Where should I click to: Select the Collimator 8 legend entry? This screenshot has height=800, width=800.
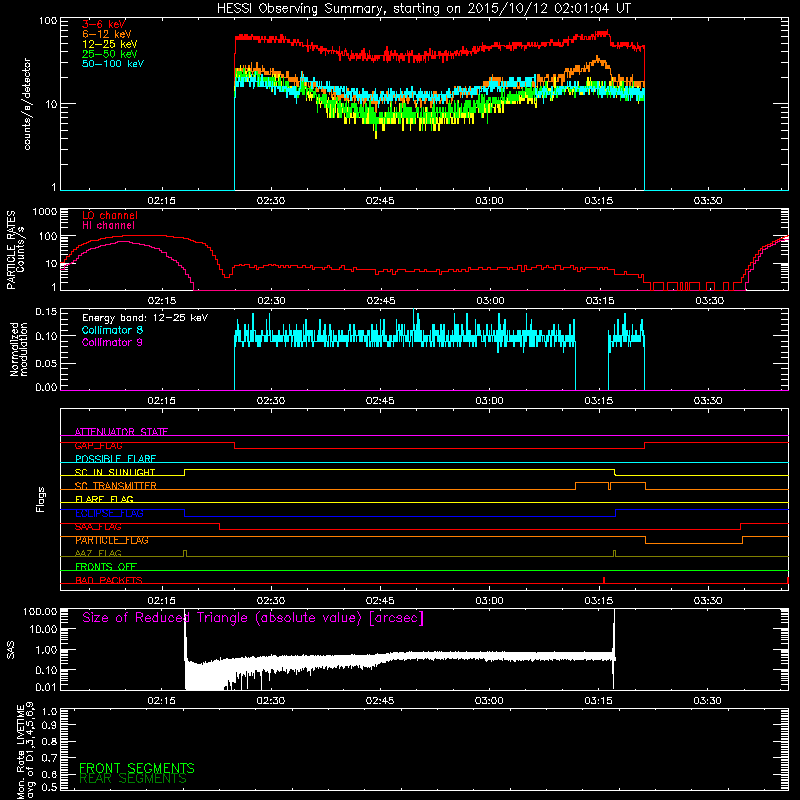(x=112, y=330)
